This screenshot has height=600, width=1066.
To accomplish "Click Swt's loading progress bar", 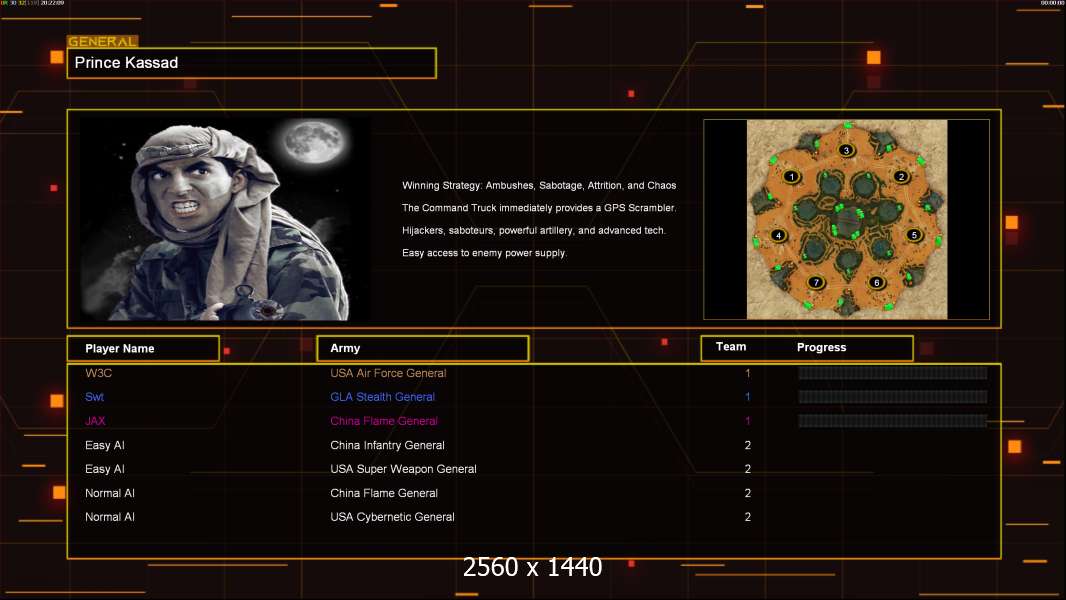I will (893, 397).
